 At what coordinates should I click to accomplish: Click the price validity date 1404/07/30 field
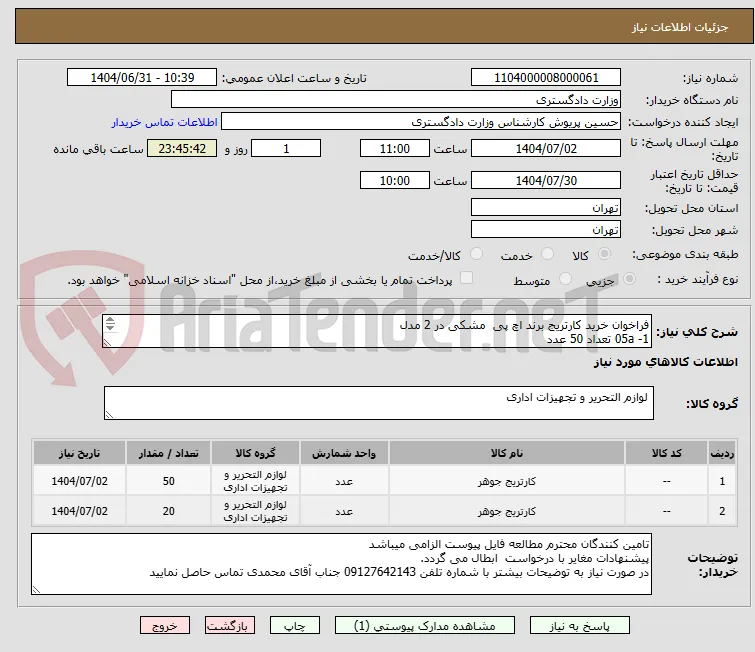546,181
